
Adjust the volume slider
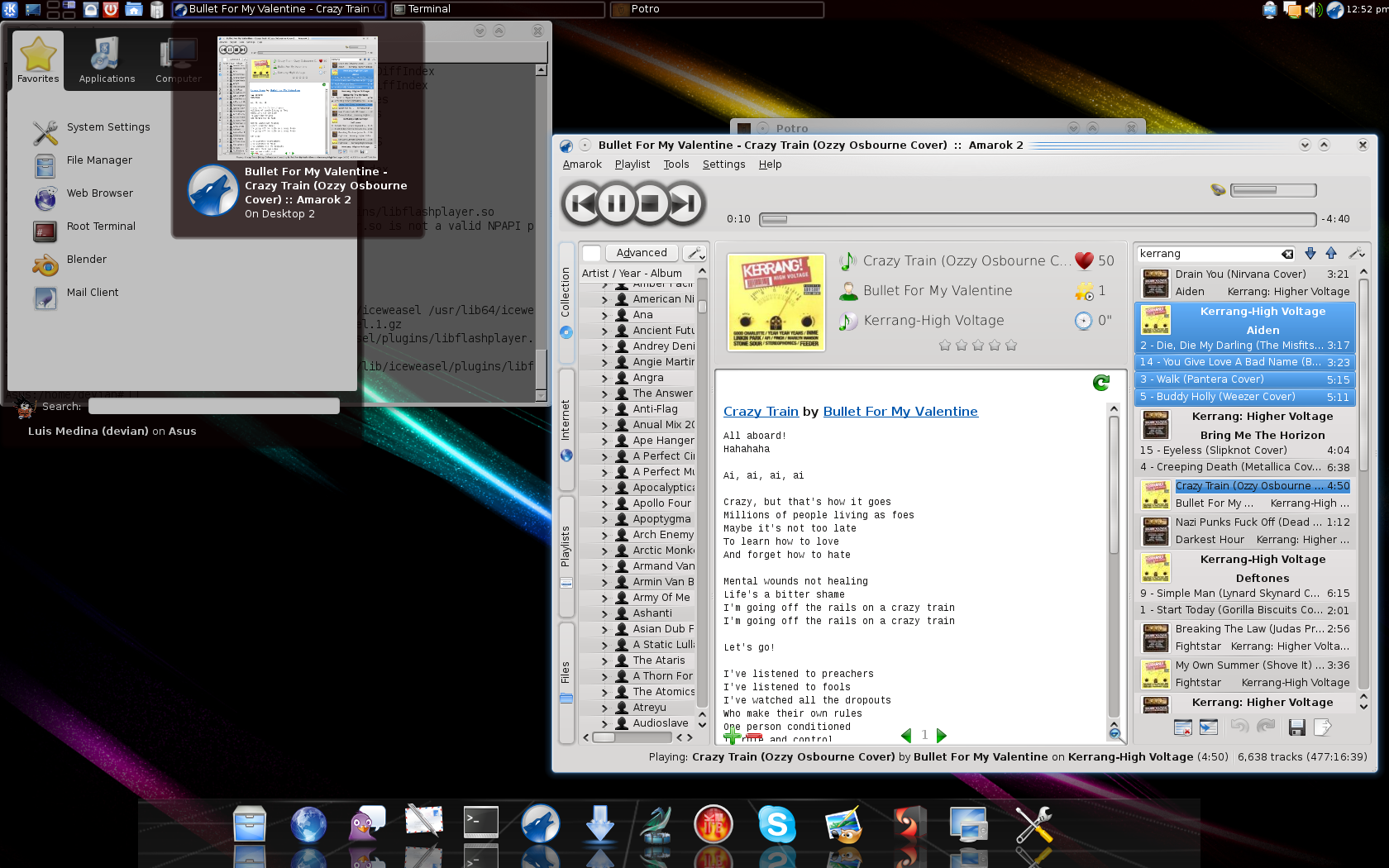click(1273, 190)
